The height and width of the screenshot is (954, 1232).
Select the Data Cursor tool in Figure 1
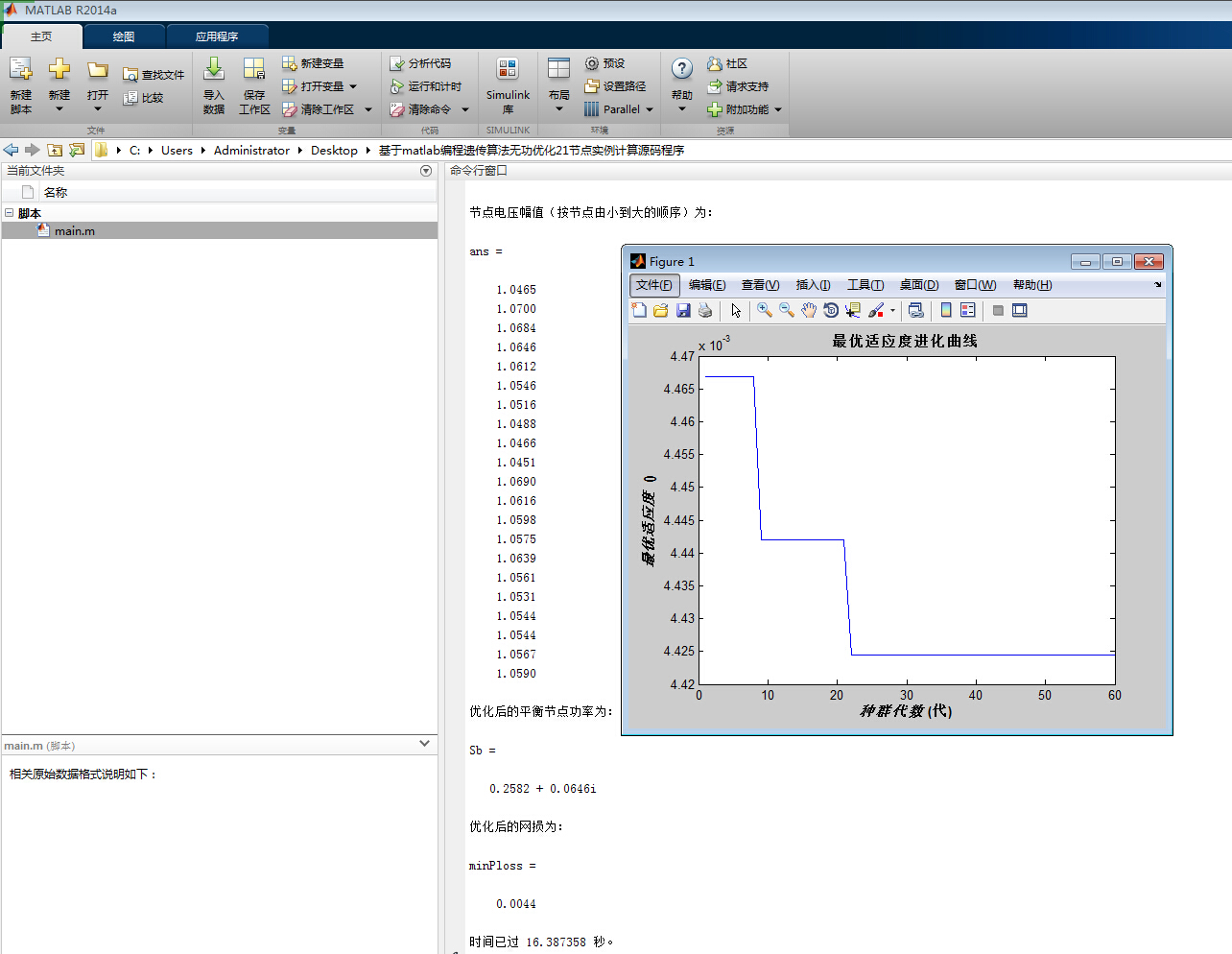(853, 310)
